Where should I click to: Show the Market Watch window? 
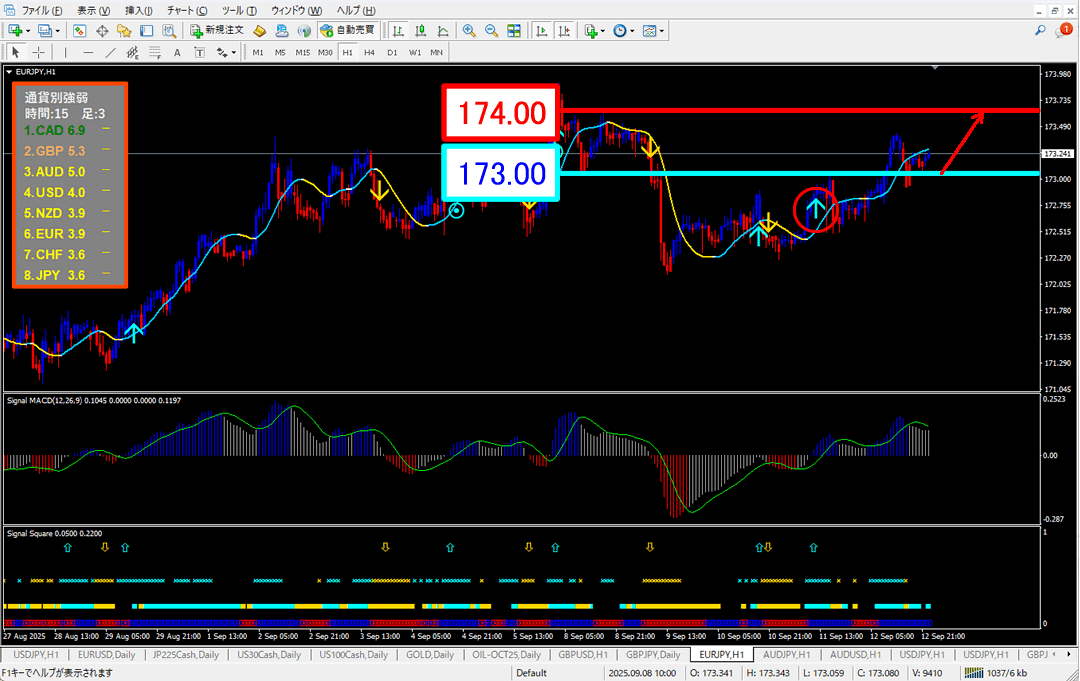(x=79, y=30)
